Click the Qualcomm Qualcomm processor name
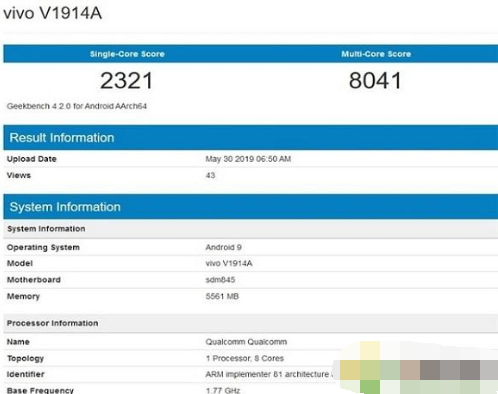This screenshot has width=498, height=394. click(x=246, y=342)
